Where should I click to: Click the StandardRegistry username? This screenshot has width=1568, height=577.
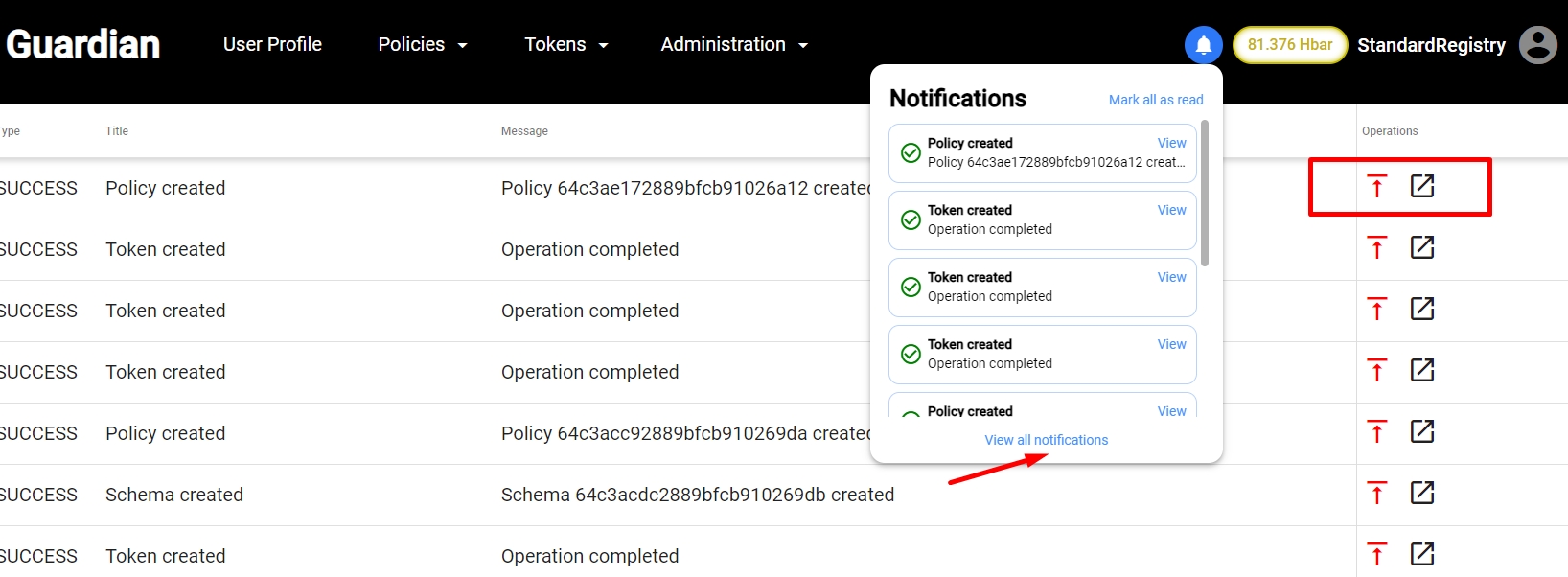coord(1431,45)
